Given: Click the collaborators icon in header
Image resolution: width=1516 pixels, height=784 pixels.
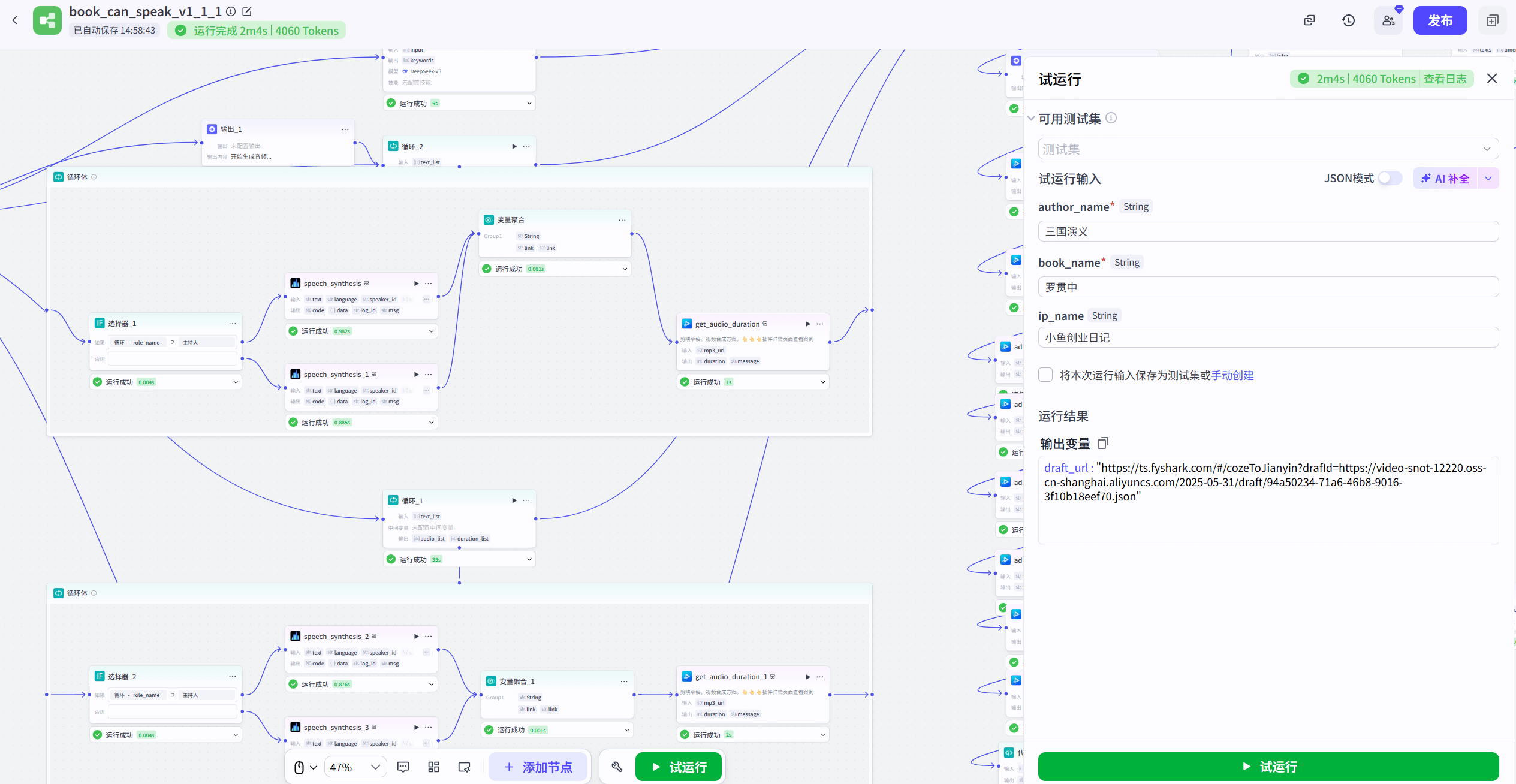Looking at the screenshot, I should pos(1388,21).
